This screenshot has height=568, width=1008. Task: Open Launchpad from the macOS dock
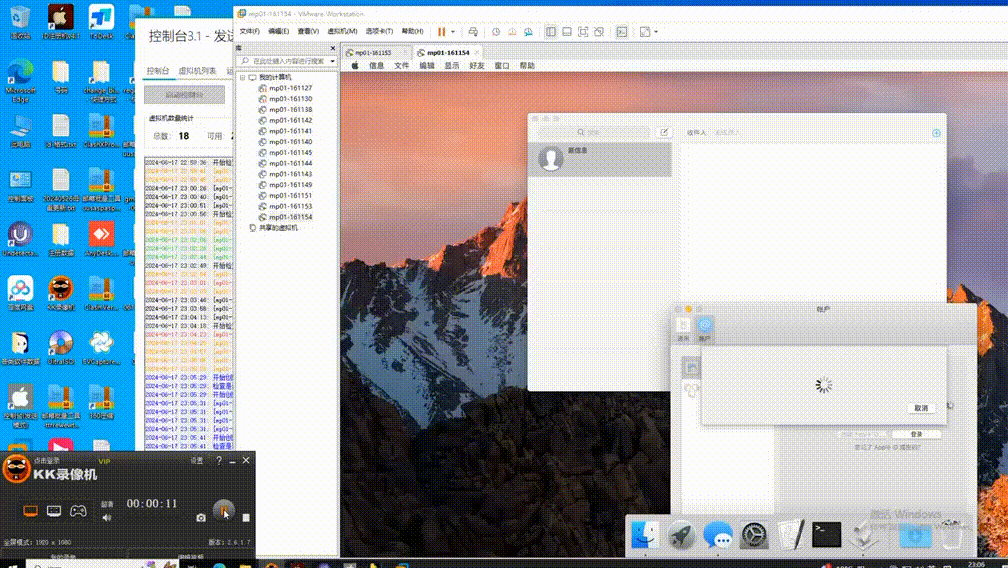point(681,535)
